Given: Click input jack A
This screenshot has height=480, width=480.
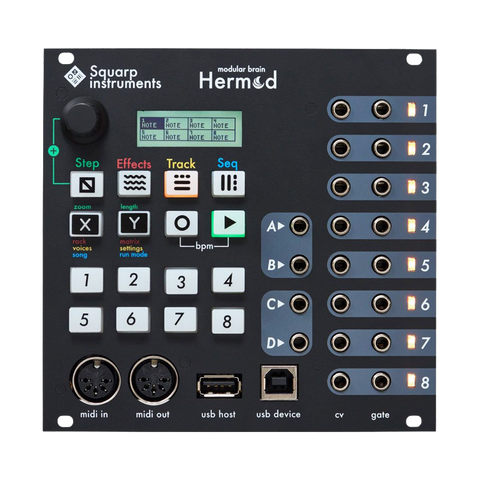Looking at the screenshot, I should [x=299, y=226].
